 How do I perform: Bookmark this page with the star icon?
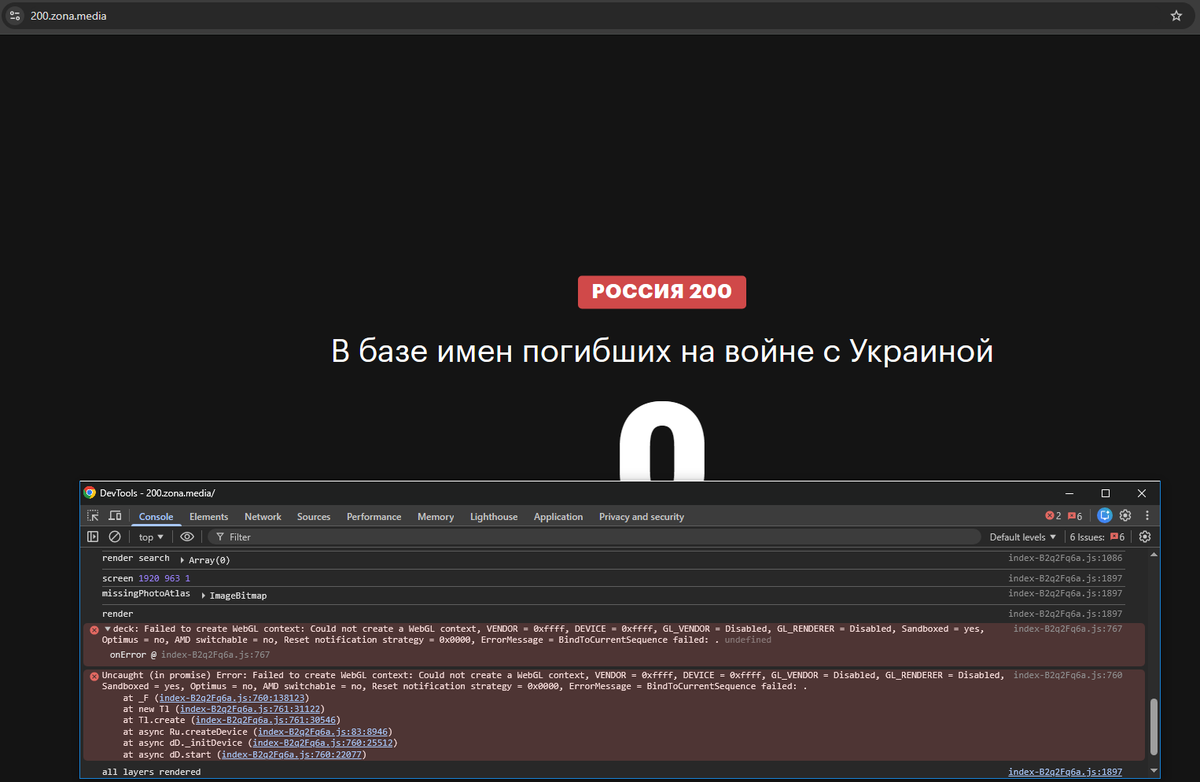pos(1176,16)
